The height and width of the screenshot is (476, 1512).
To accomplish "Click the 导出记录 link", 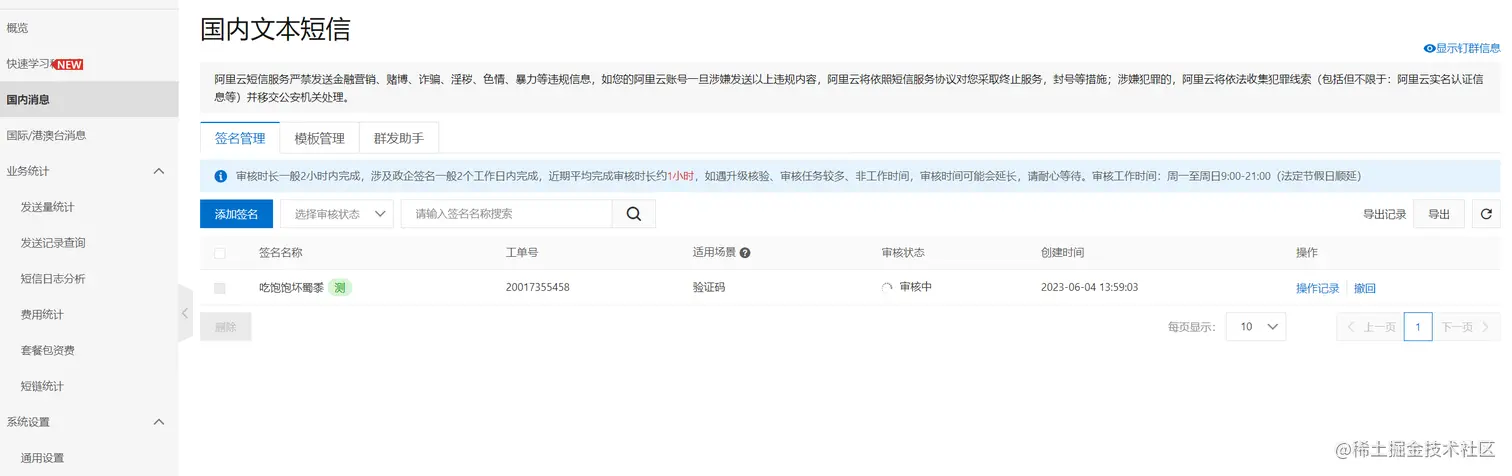I will coord(1384,214).
